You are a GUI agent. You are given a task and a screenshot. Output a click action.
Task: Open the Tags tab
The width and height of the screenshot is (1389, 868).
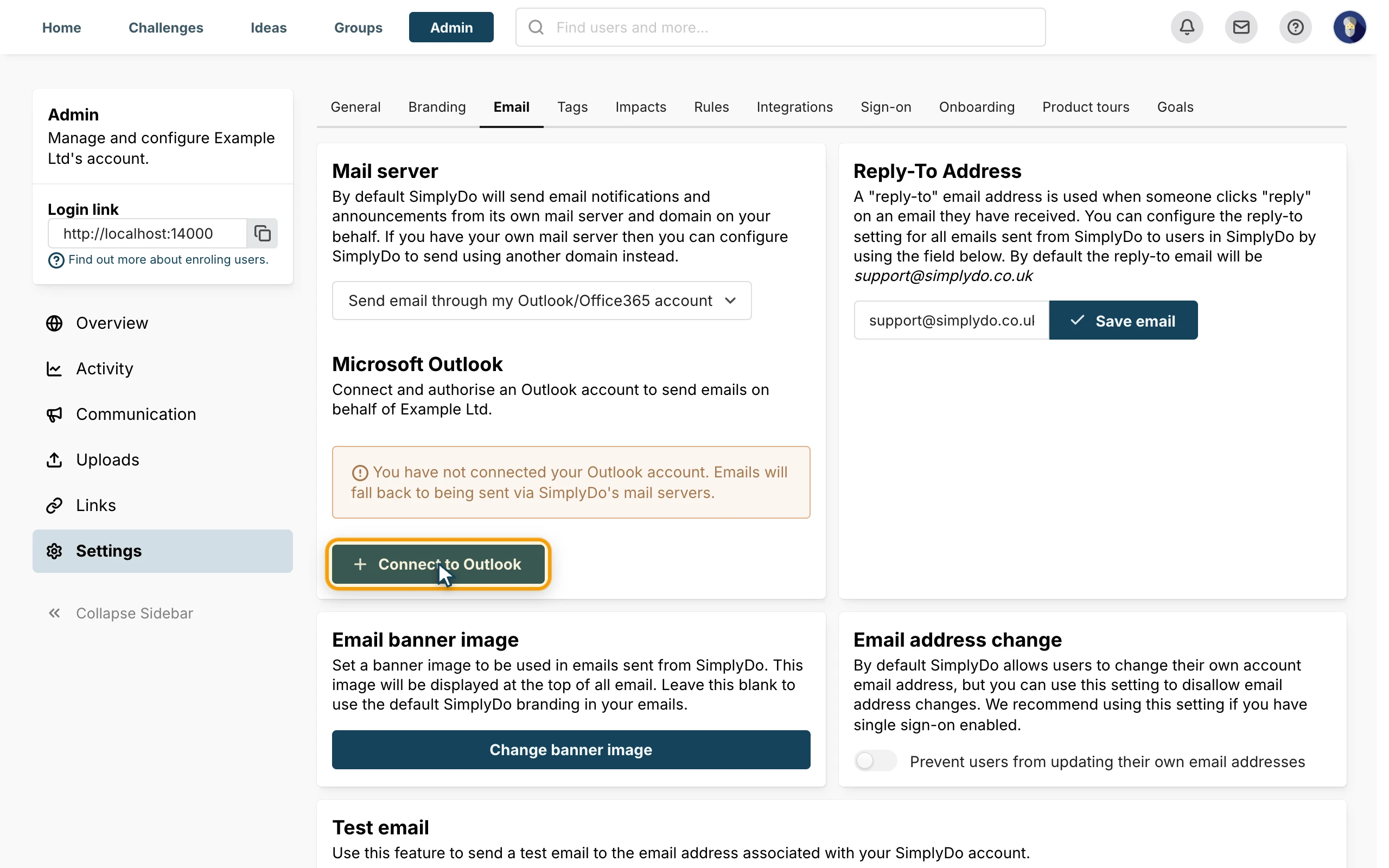click(x=572, y=107)
